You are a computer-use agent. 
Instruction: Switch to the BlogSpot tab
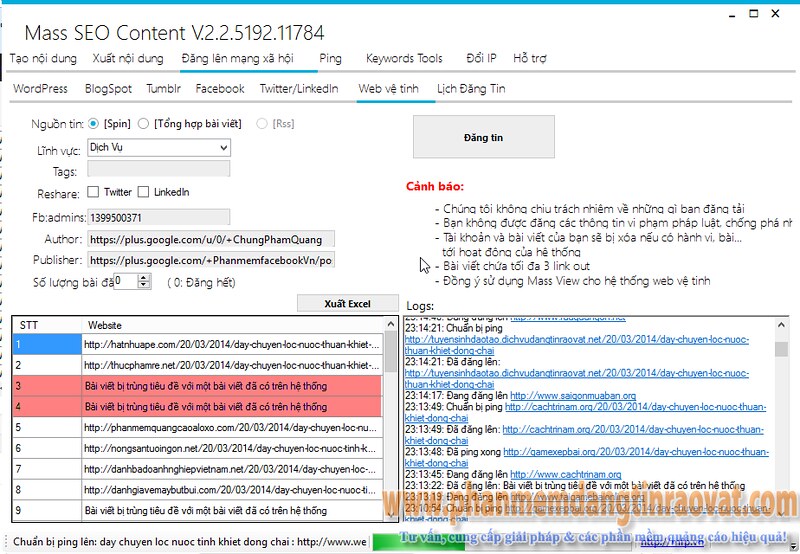click(x=108, y=89)
